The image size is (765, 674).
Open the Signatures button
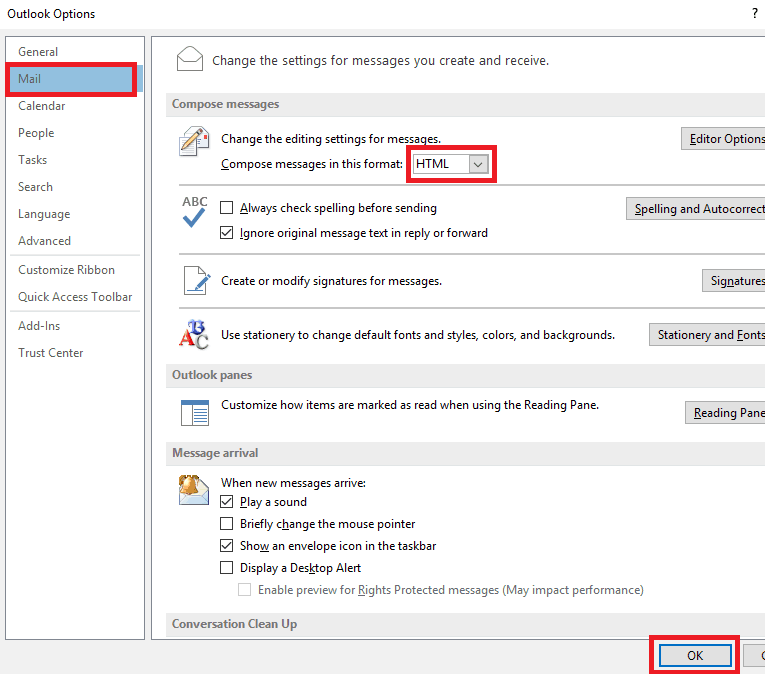tap(734, 281)
